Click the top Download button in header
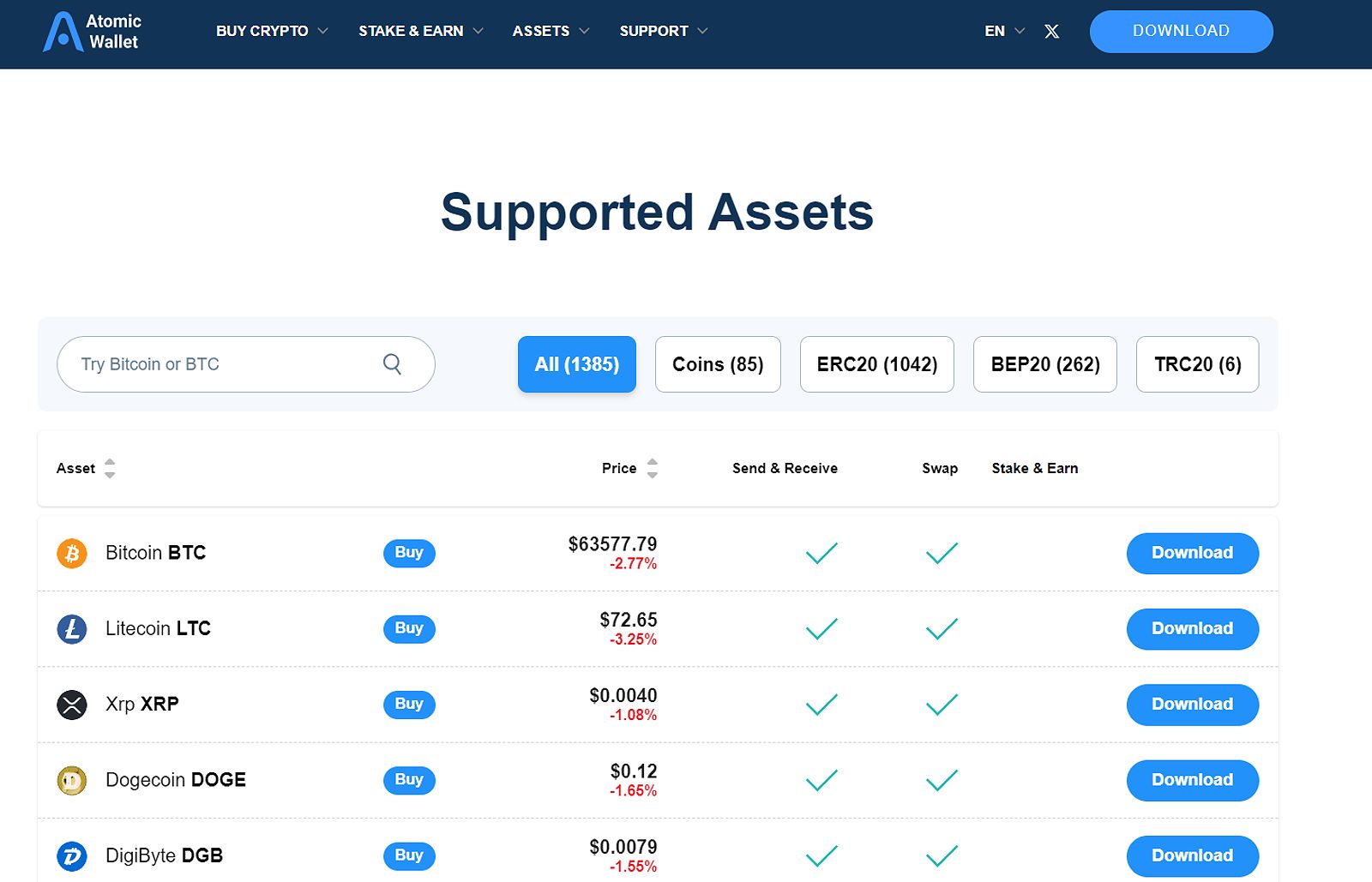 (1182, 32)
